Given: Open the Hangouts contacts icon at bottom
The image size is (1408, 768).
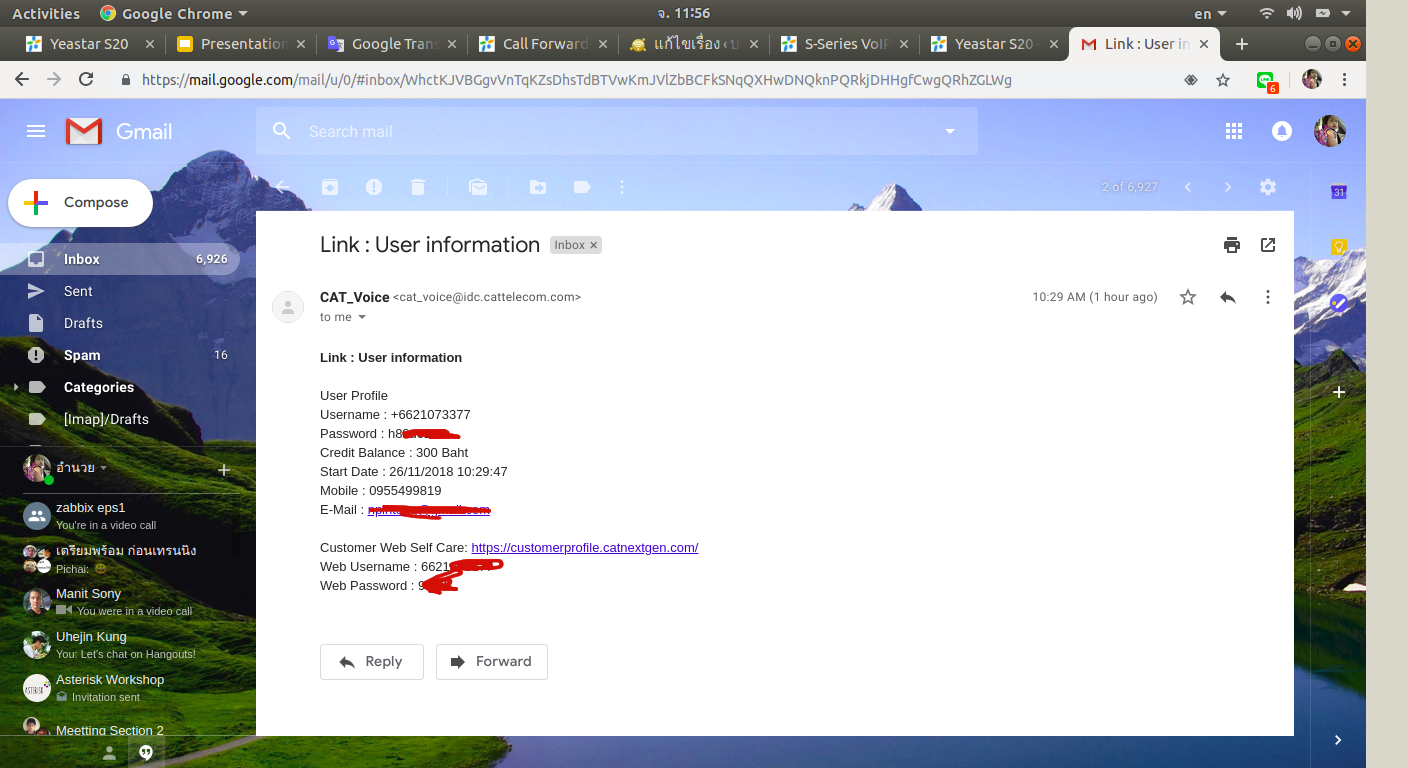Looking at the screenshot, I should [x=109, y=753].
